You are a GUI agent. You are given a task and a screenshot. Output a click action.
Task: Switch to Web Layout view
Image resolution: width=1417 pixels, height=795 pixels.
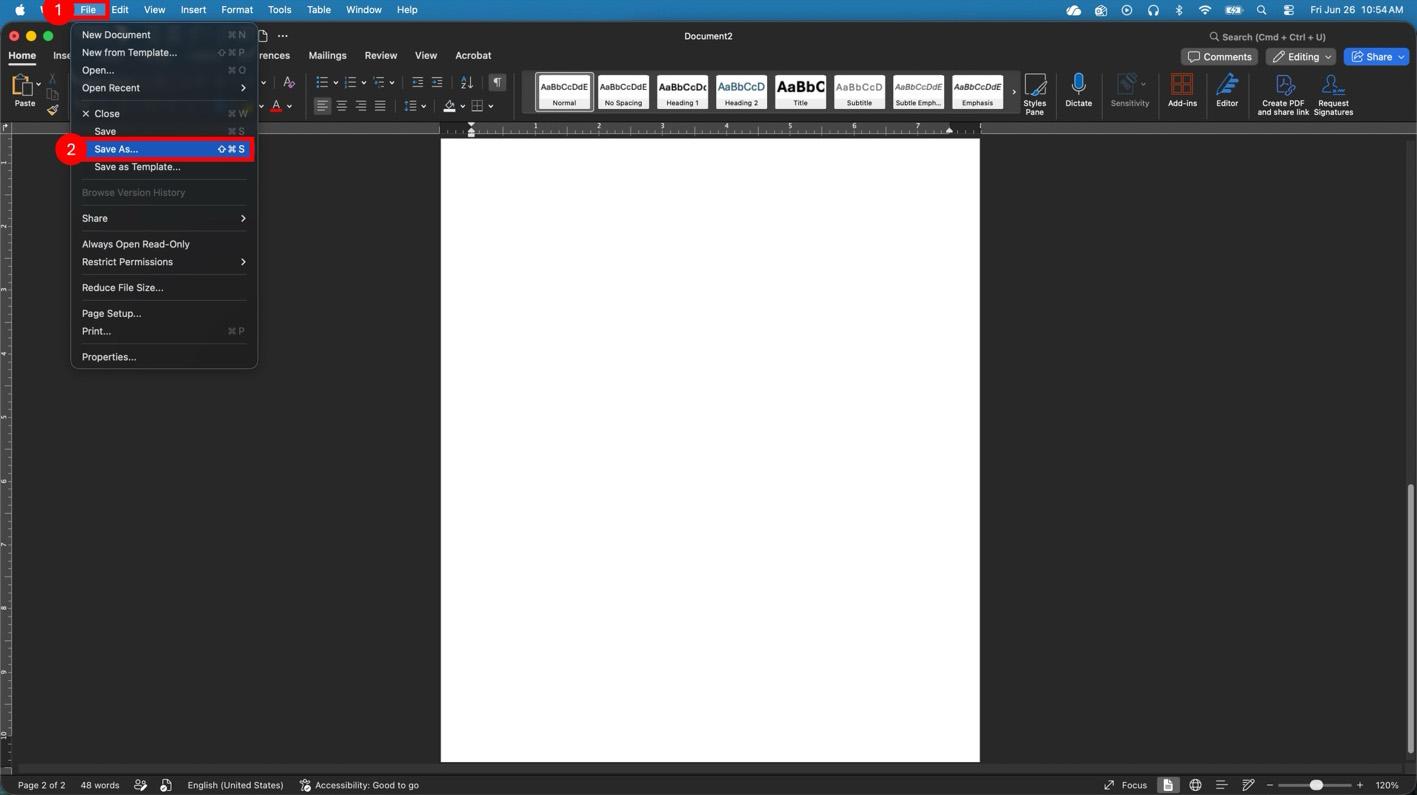click(1195, 785)
